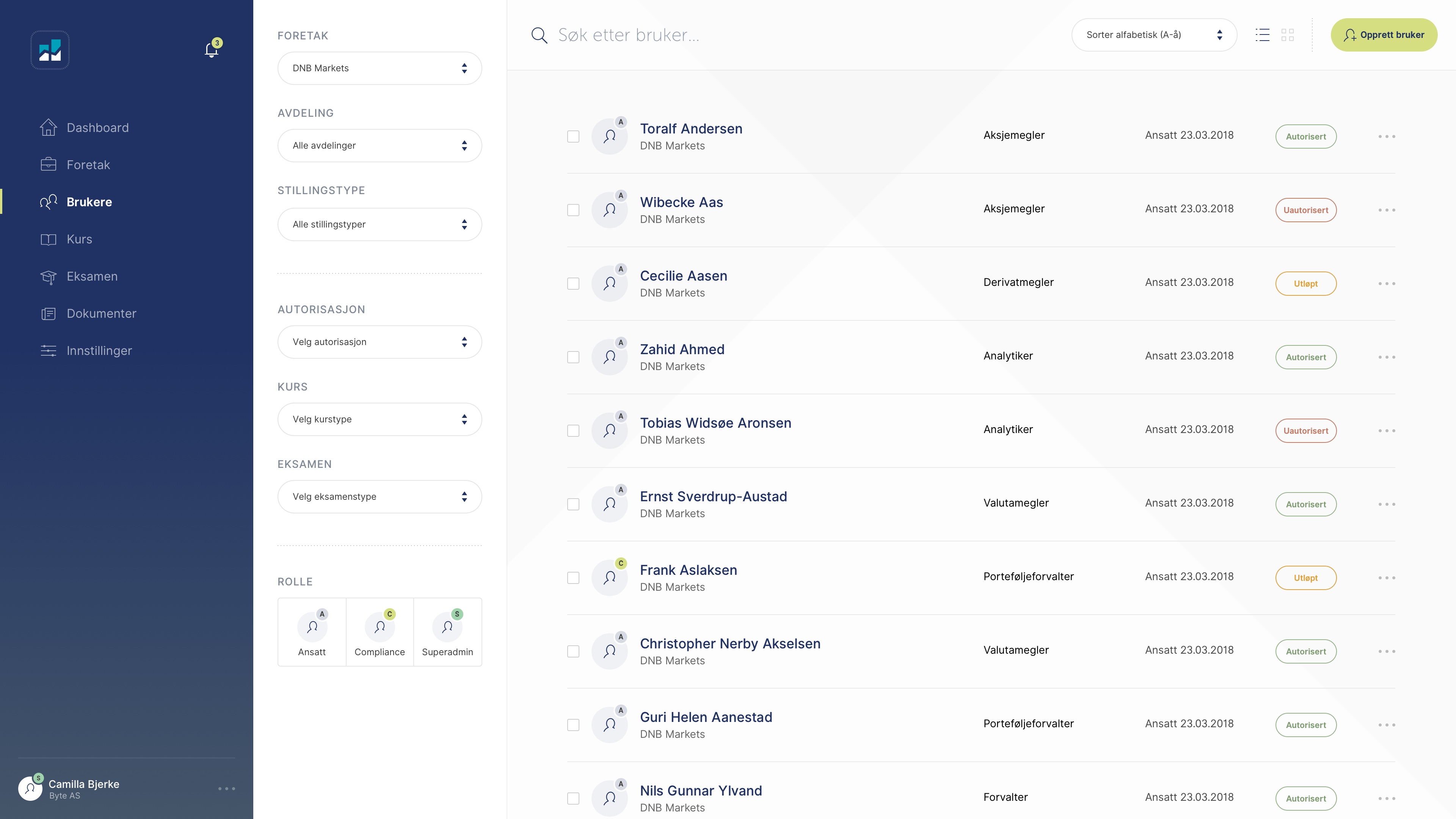Open the Velg autorisasjon dropdown
The image size is (1456, 819).
pyautogui.click(x=379, y=342)
